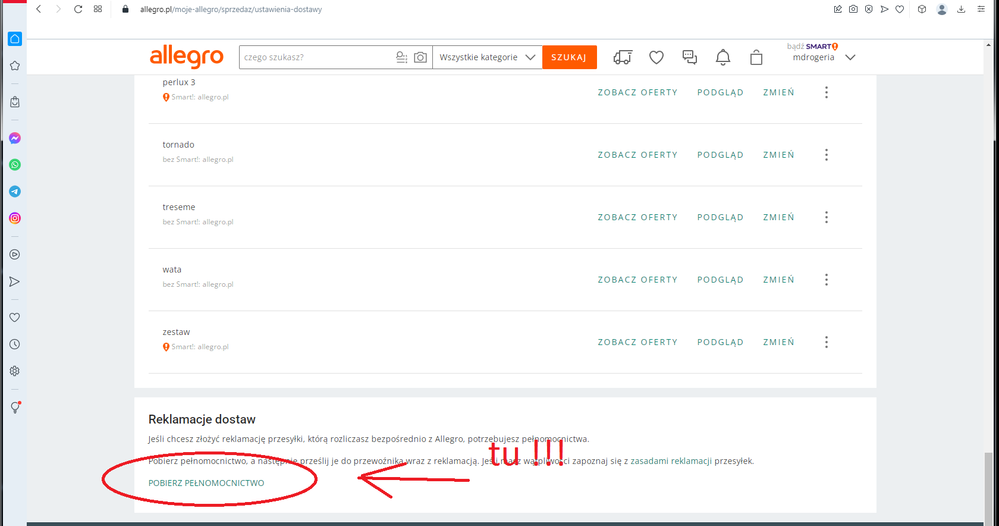Image resolution: width=999 pixels, height=526 pixels.
Task: Open the downloads icon in browser toolbar
Action: 961,9
